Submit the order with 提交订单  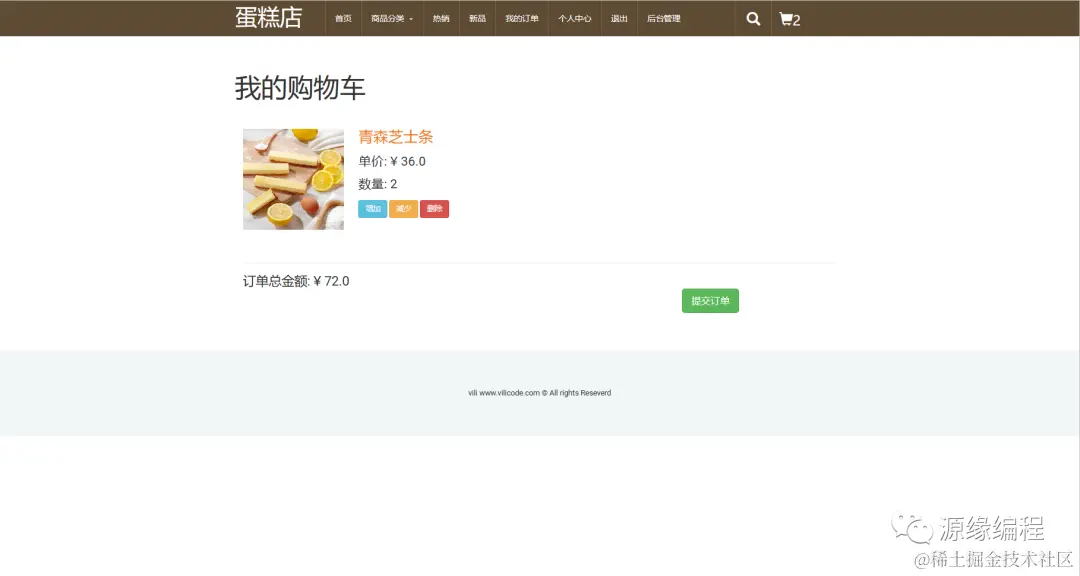(x=710, y=300)
